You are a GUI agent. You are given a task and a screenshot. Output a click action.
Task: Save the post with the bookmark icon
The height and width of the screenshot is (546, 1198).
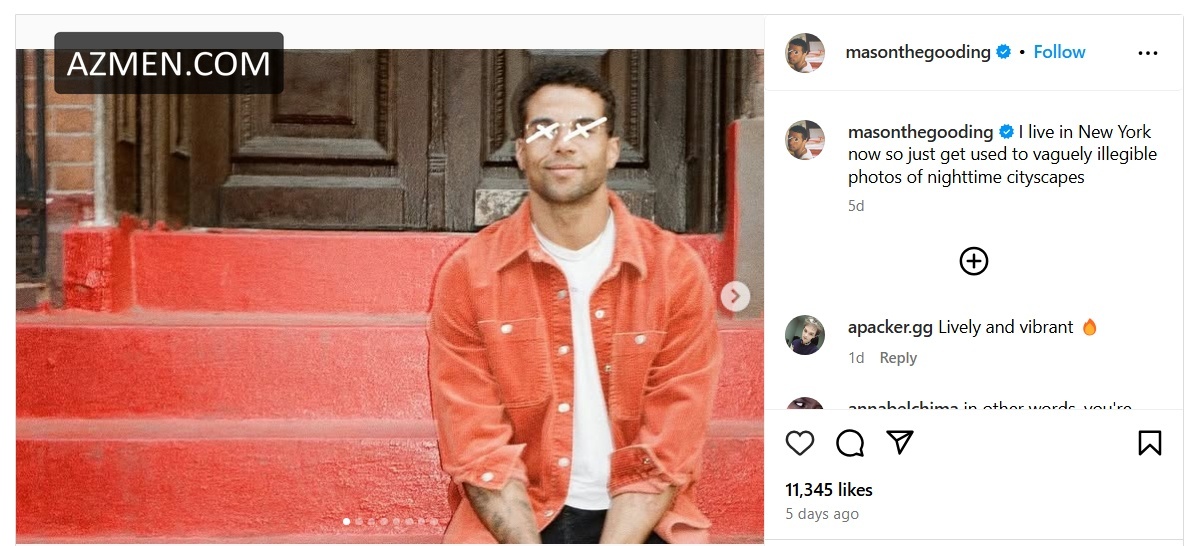(1149, 443)
